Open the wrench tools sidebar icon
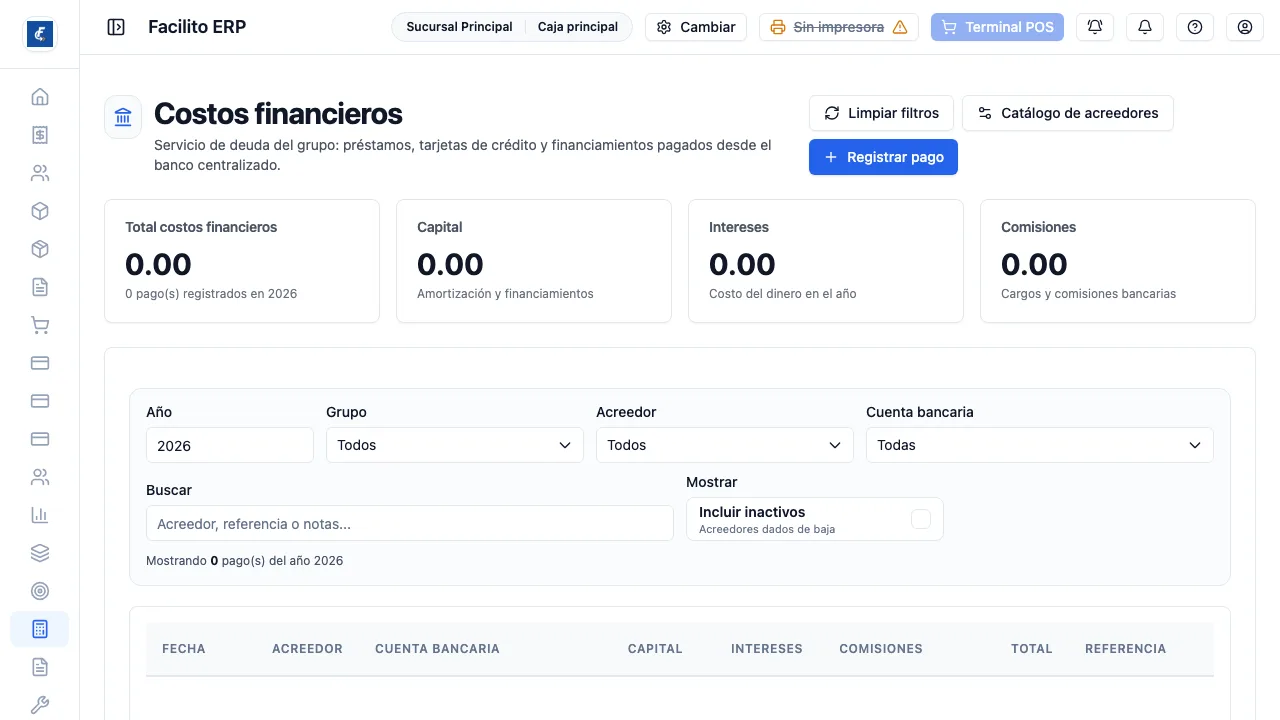Viewport: 1280px width, 720px height. (40, 705)
